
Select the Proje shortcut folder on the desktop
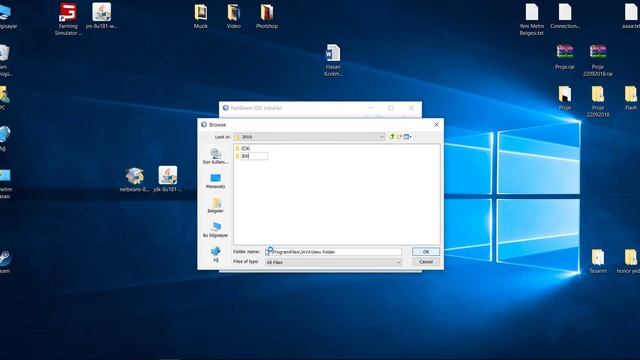point(565,98)
